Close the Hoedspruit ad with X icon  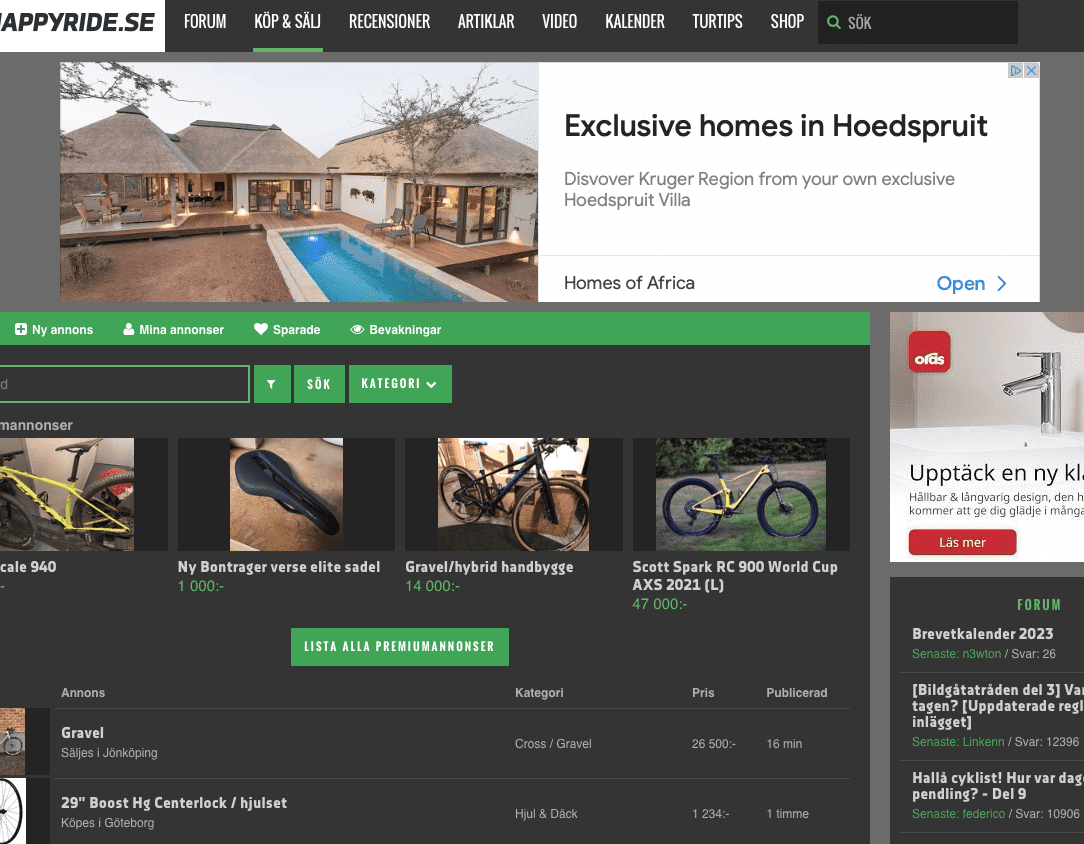[x=1031, y=71]
